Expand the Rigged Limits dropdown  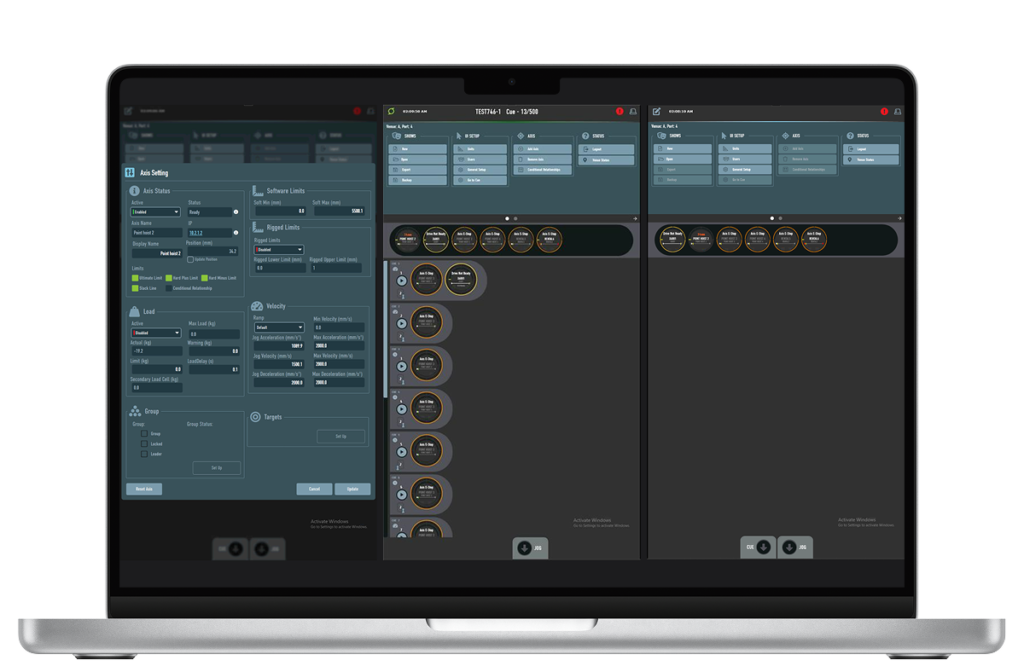279,249
